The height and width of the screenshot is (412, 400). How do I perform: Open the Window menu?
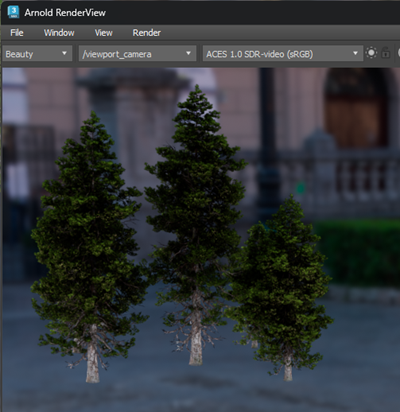tap(59, 33)
